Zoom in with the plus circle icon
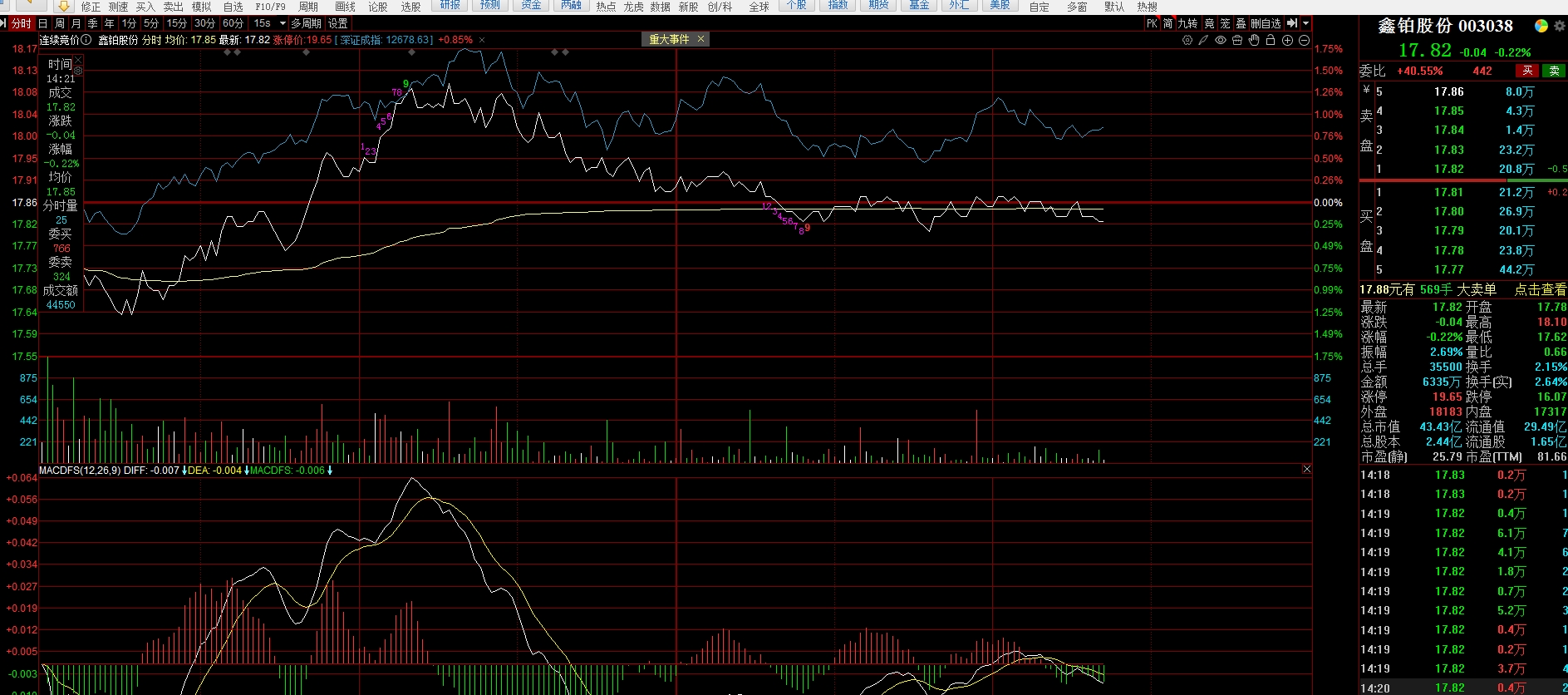Viewport: 1568px width, 695px height. (1288, 40)
